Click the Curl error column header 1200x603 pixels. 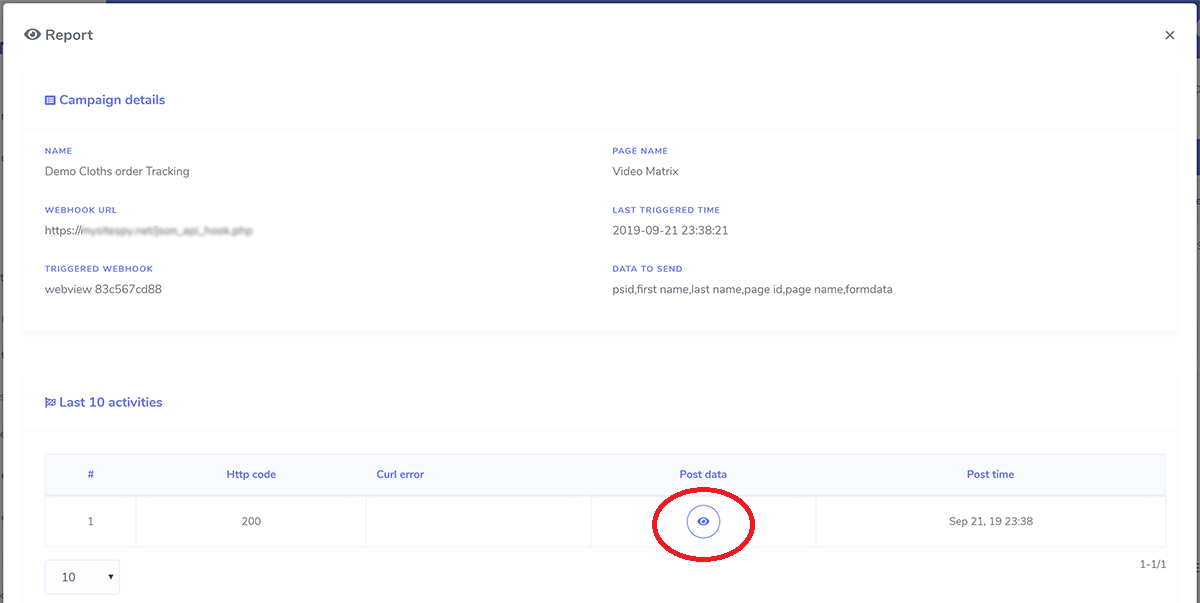(x=400, y=474)
